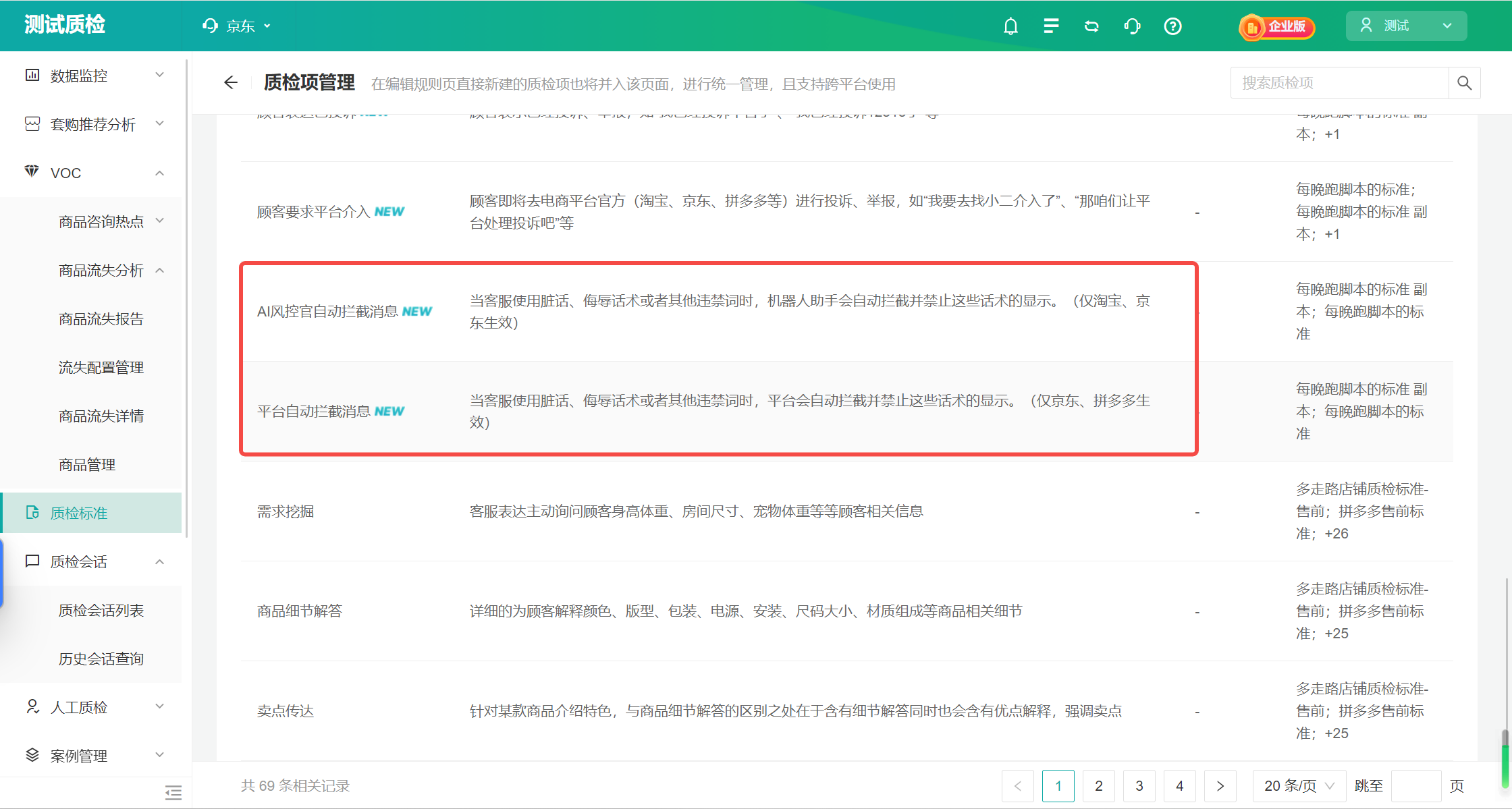This screenshot has width=1512, height=809.
Task: Open 商品流失报告 in the sidebar
Action: tap(101, 319)
